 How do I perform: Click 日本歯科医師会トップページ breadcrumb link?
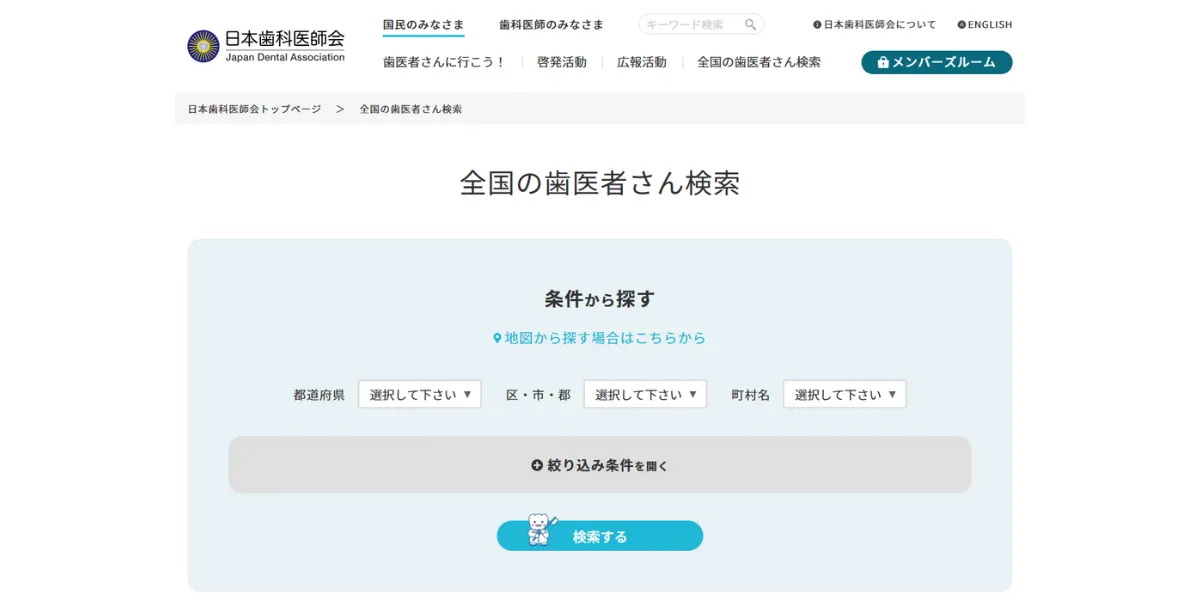(255, 109)
